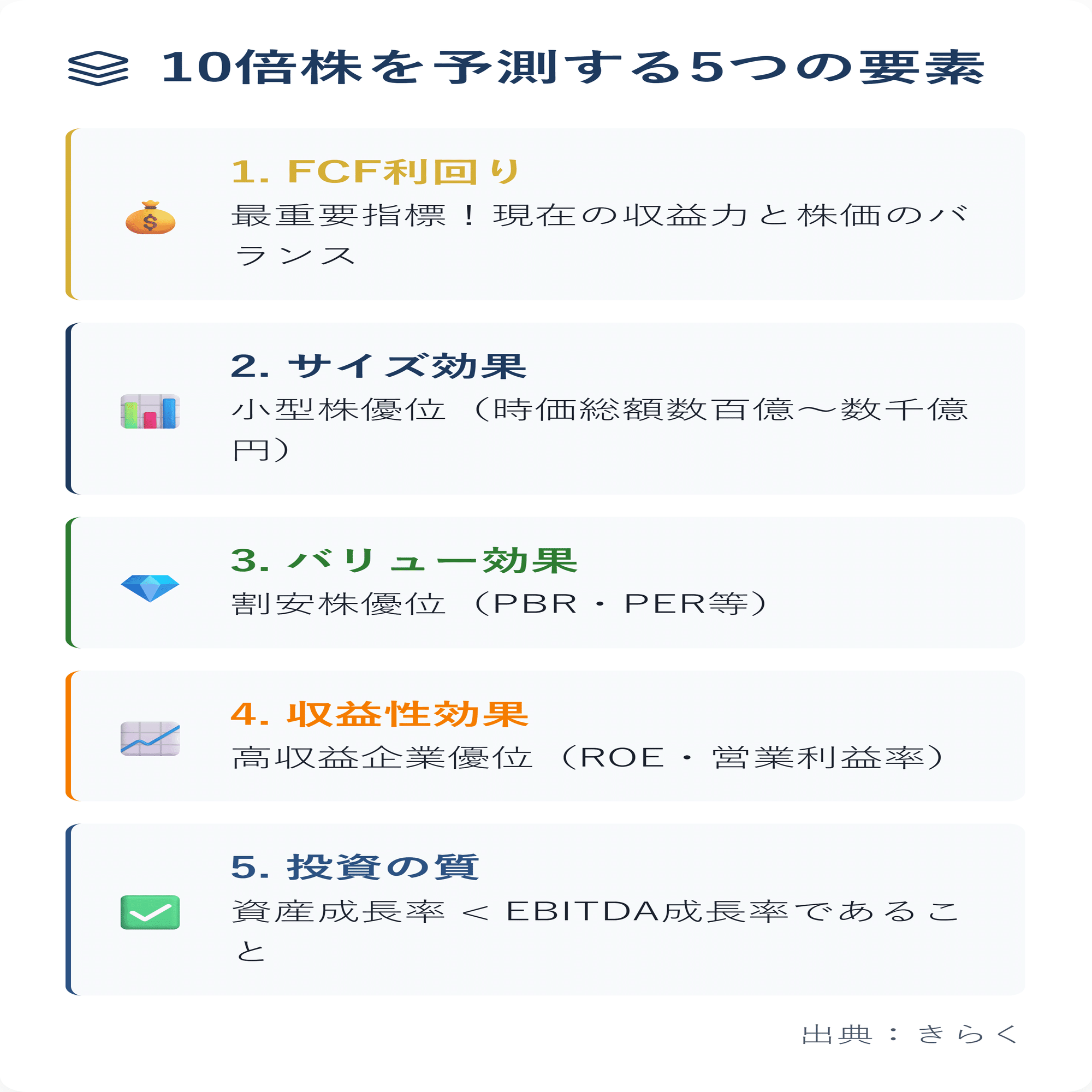The image size is (1092, 1092).
Task: Click the stacked layers icon beside the title
Action: [98, 68]
